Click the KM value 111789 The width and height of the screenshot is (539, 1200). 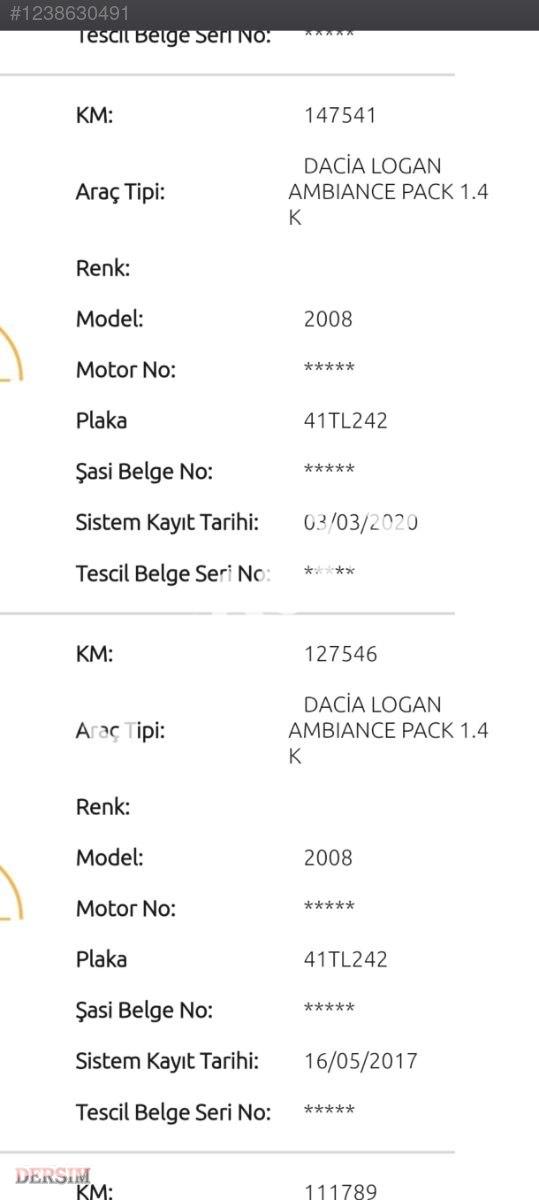click(341, 1191)
